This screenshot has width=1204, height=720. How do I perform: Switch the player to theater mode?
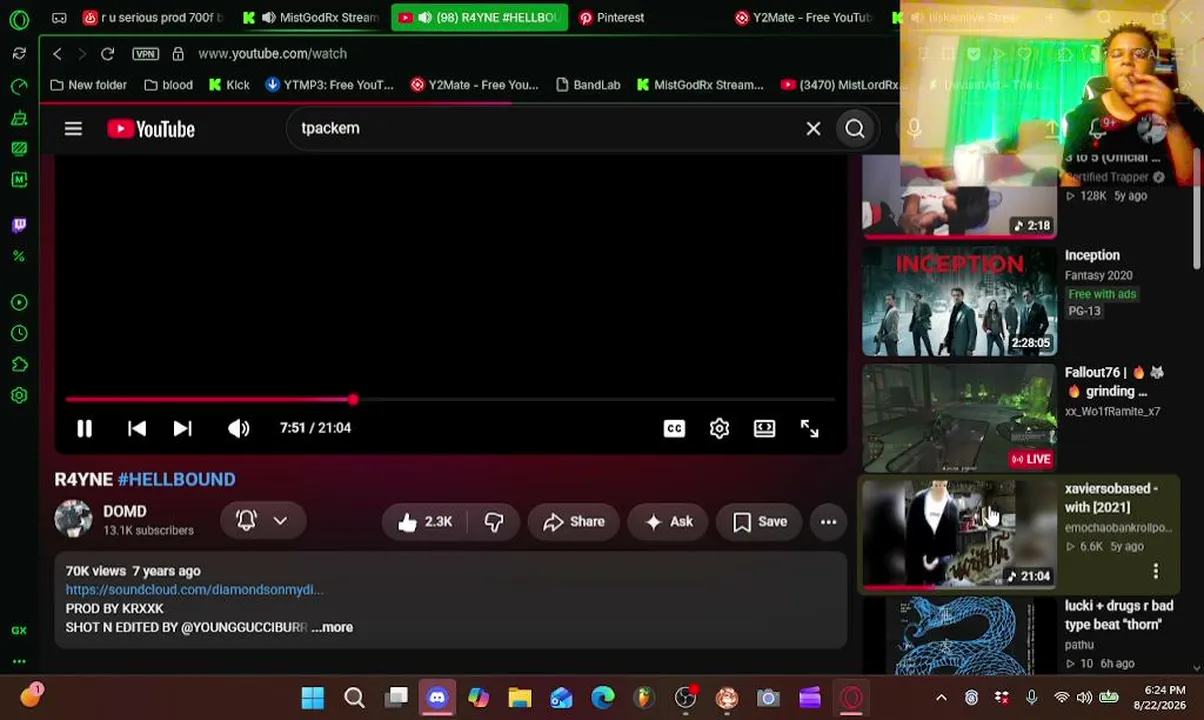pos(764,428)
